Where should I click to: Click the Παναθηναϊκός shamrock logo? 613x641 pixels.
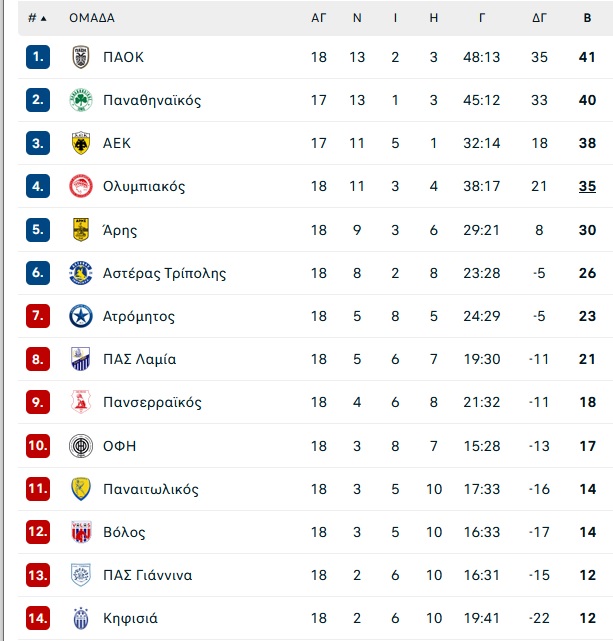click(x=81, y=100)
